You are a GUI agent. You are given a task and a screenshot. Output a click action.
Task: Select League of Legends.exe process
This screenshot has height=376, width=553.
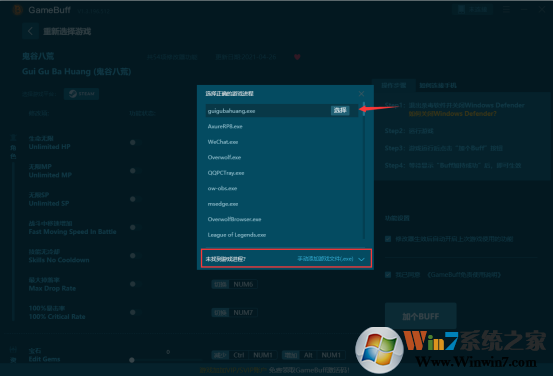coord(237,235)
